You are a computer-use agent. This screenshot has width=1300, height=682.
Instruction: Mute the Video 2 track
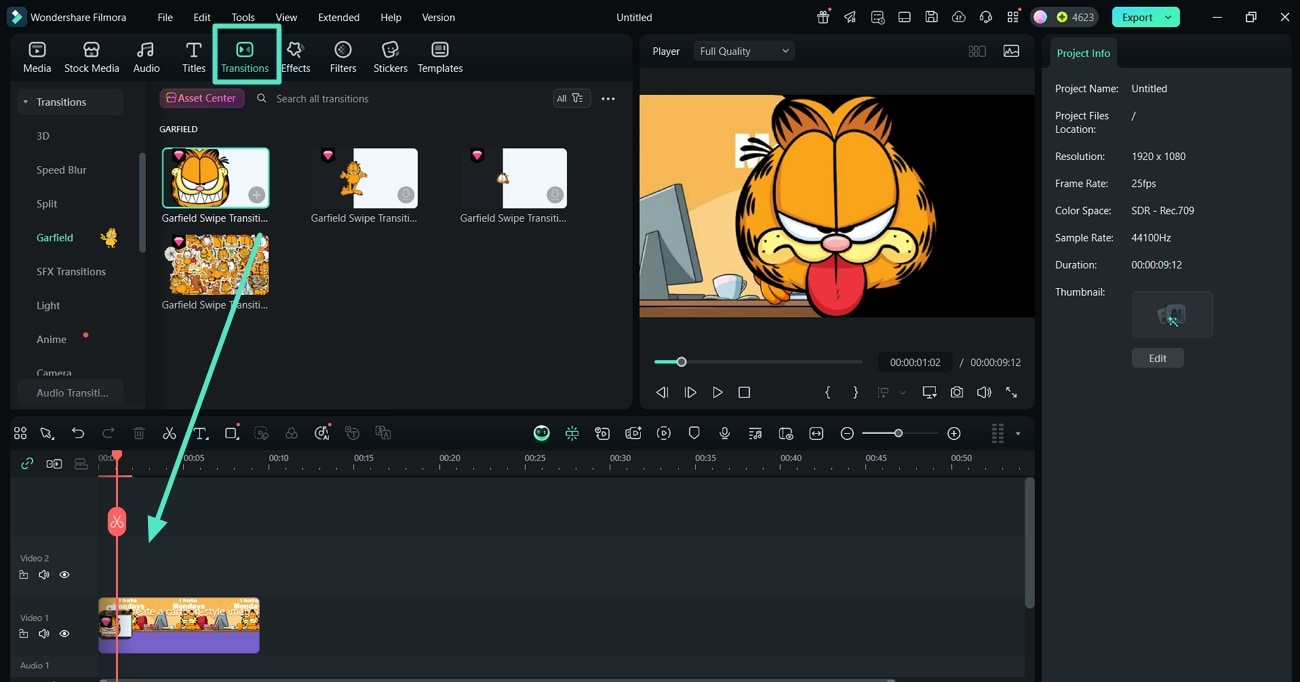point(44,575)
